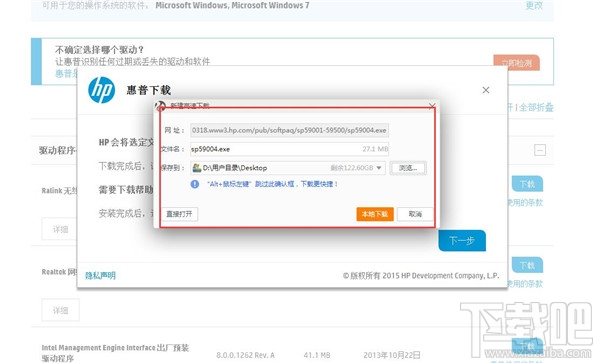Click 取消 in the download dialog
Image resolution: width=600 pixels, height=363 pixels.
point(415,214)
